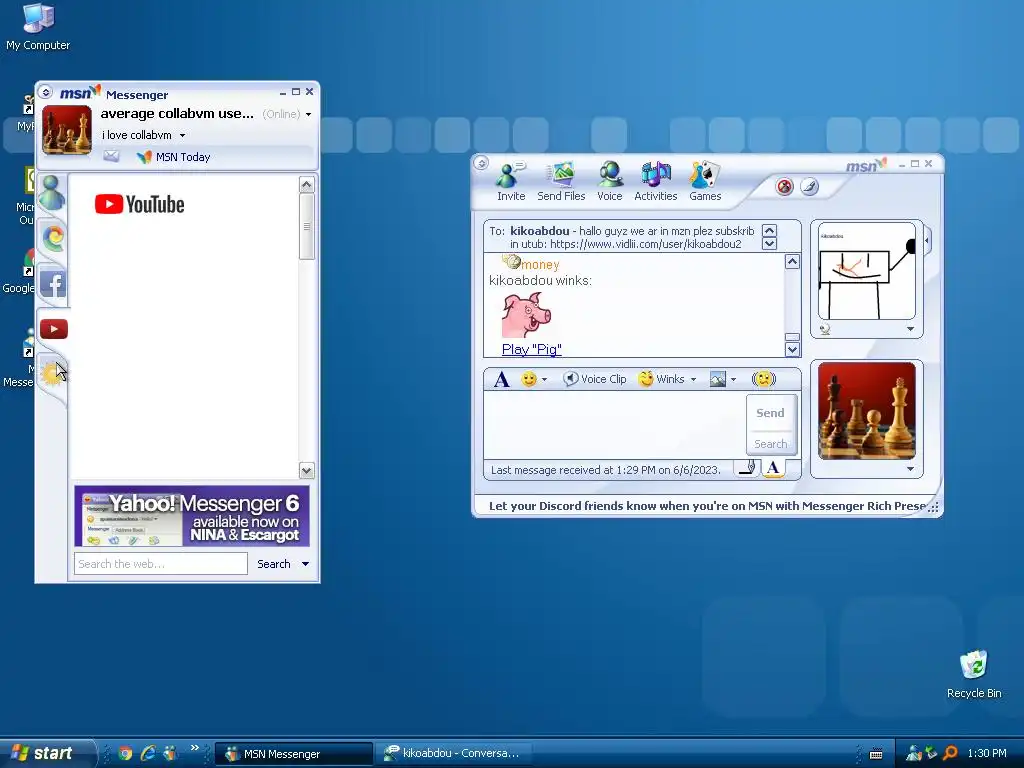Start a Voice call
Screen dimensions: 1024x768
click(609, 182)
